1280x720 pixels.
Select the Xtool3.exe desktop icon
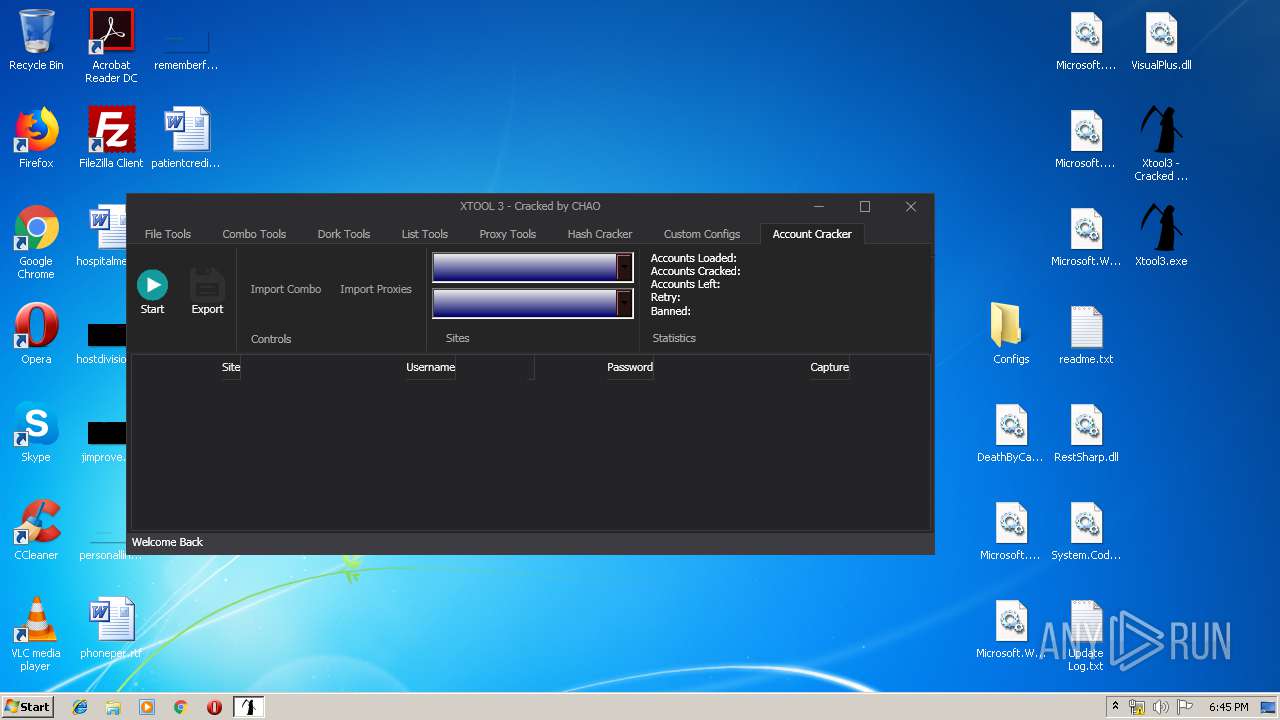click(1161, 236)
